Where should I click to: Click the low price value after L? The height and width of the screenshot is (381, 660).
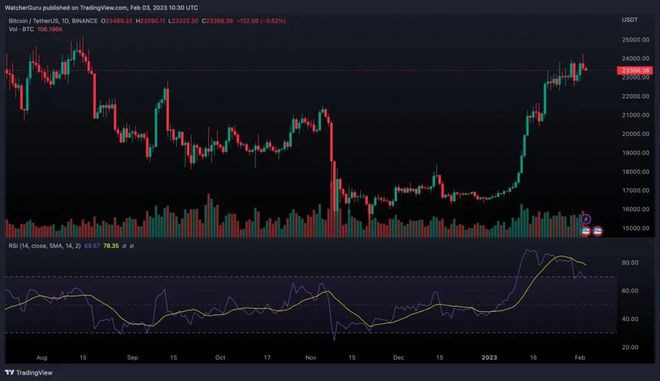coord(185,21)
